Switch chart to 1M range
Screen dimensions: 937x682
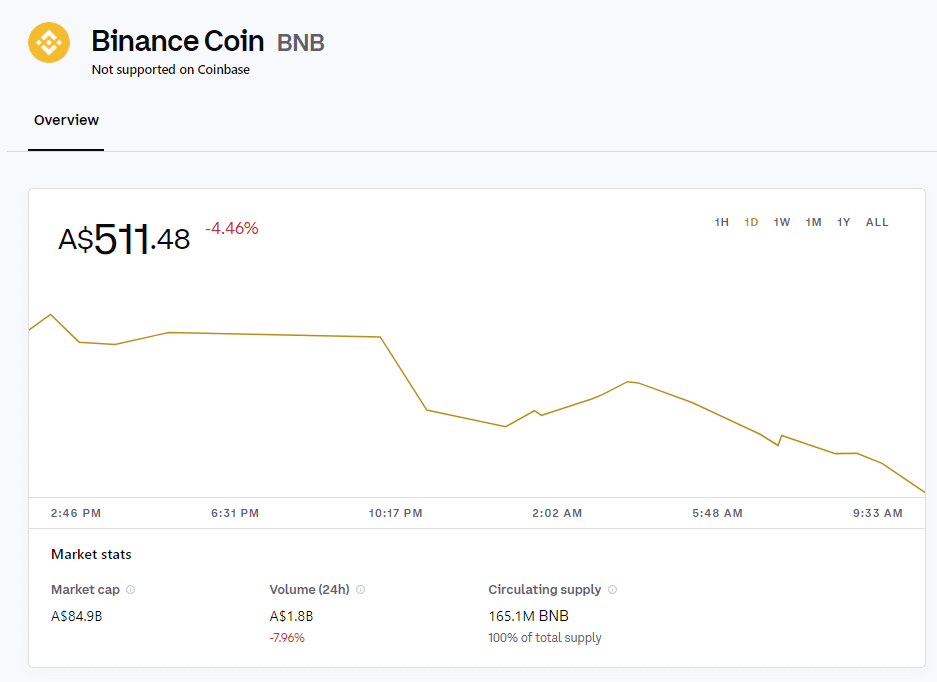coord(813,222)
